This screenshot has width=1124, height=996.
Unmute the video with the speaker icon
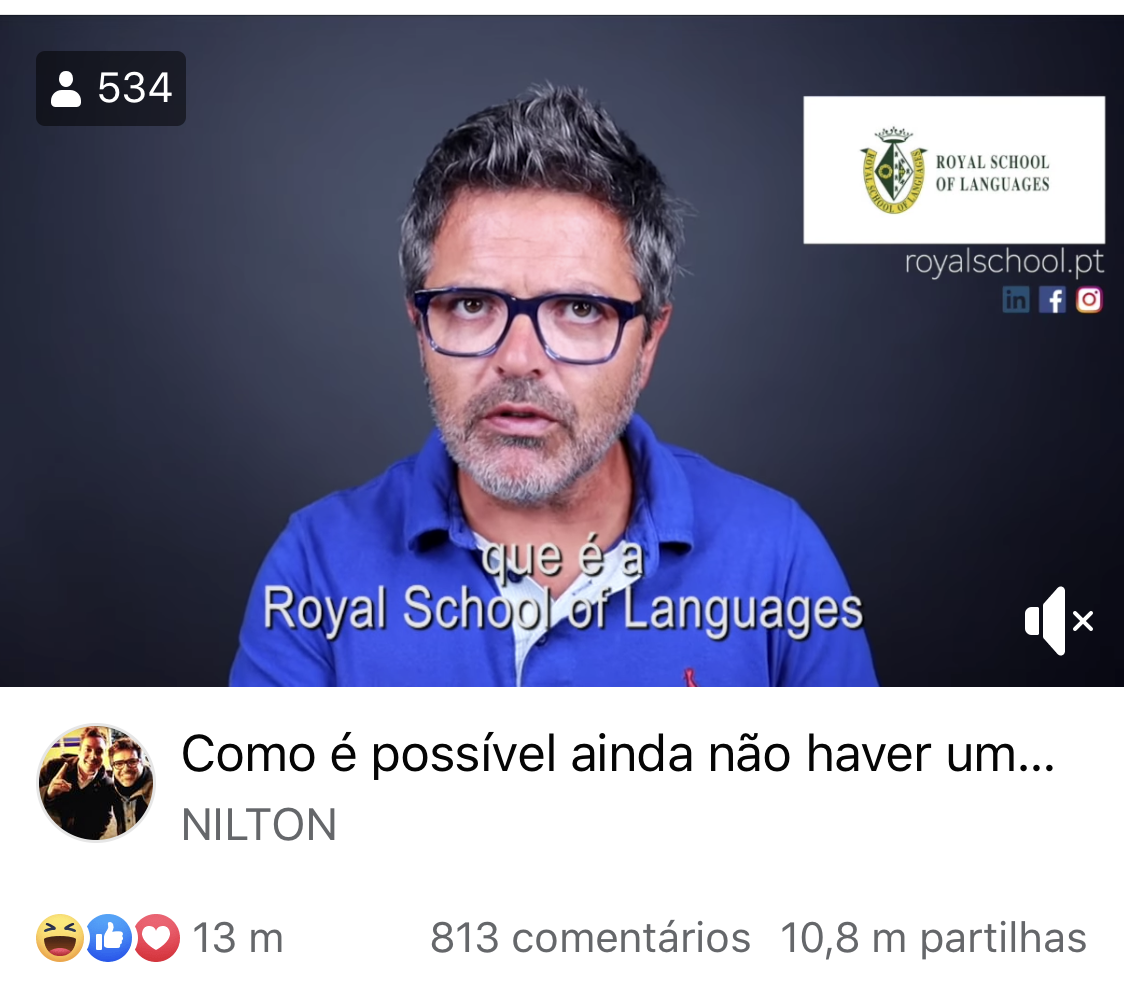pyautogui.click(x=1059, y=620)
